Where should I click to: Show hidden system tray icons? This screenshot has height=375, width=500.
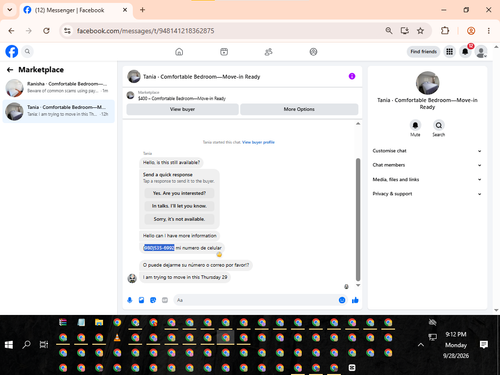(421, 345)
